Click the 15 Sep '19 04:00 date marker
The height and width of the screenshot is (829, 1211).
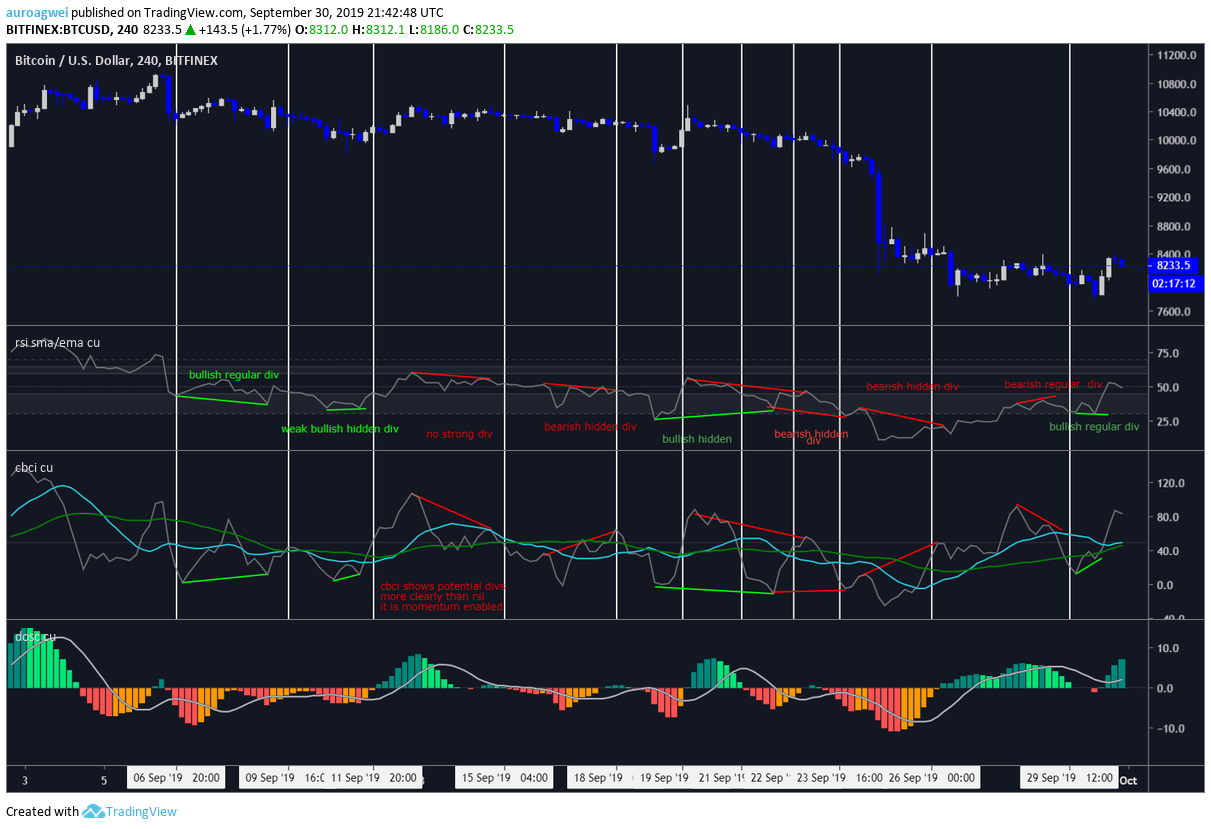[x=503, y=778]
